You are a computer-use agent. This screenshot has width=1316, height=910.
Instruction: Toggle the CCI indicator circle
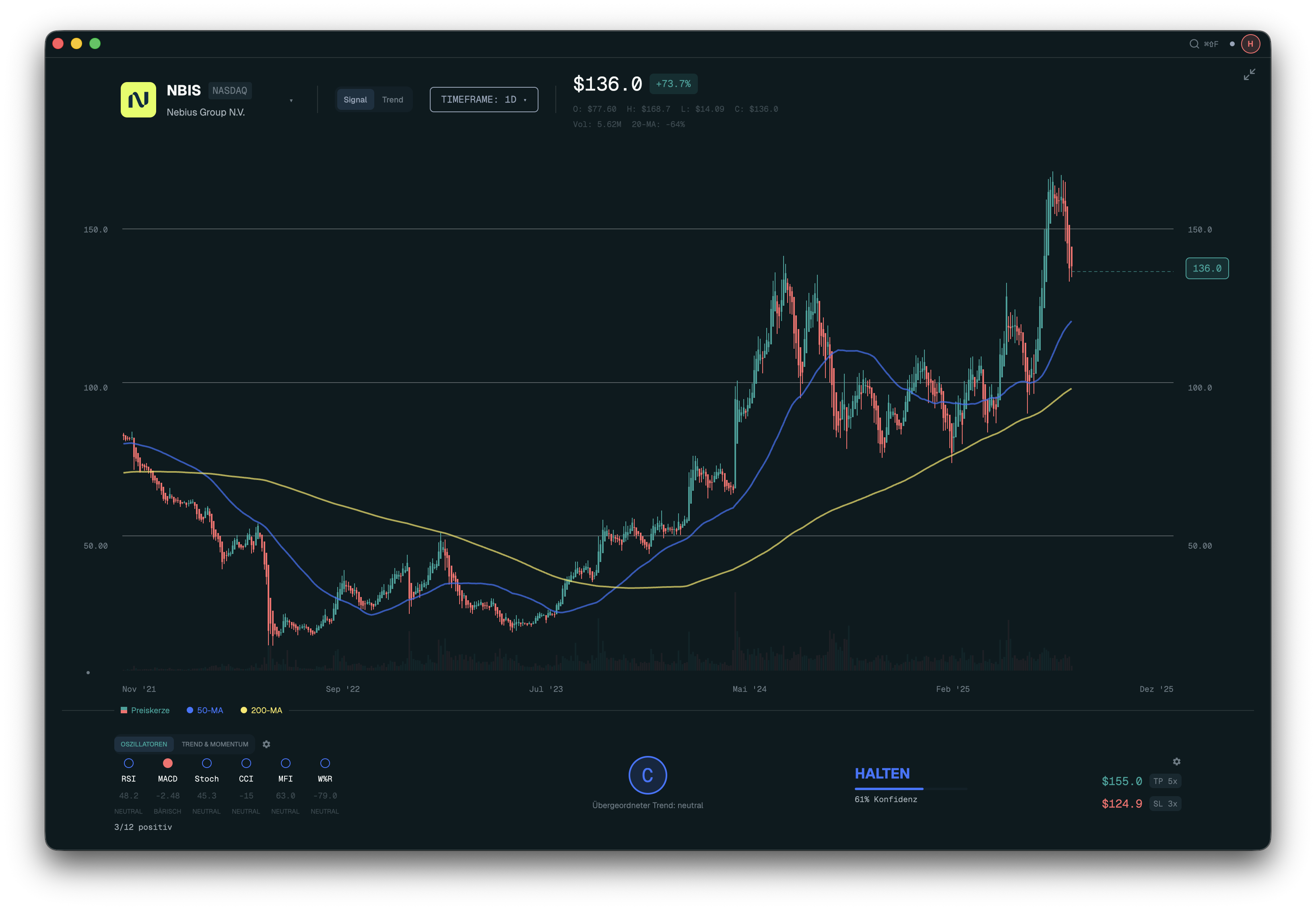(x=246, y=764)
